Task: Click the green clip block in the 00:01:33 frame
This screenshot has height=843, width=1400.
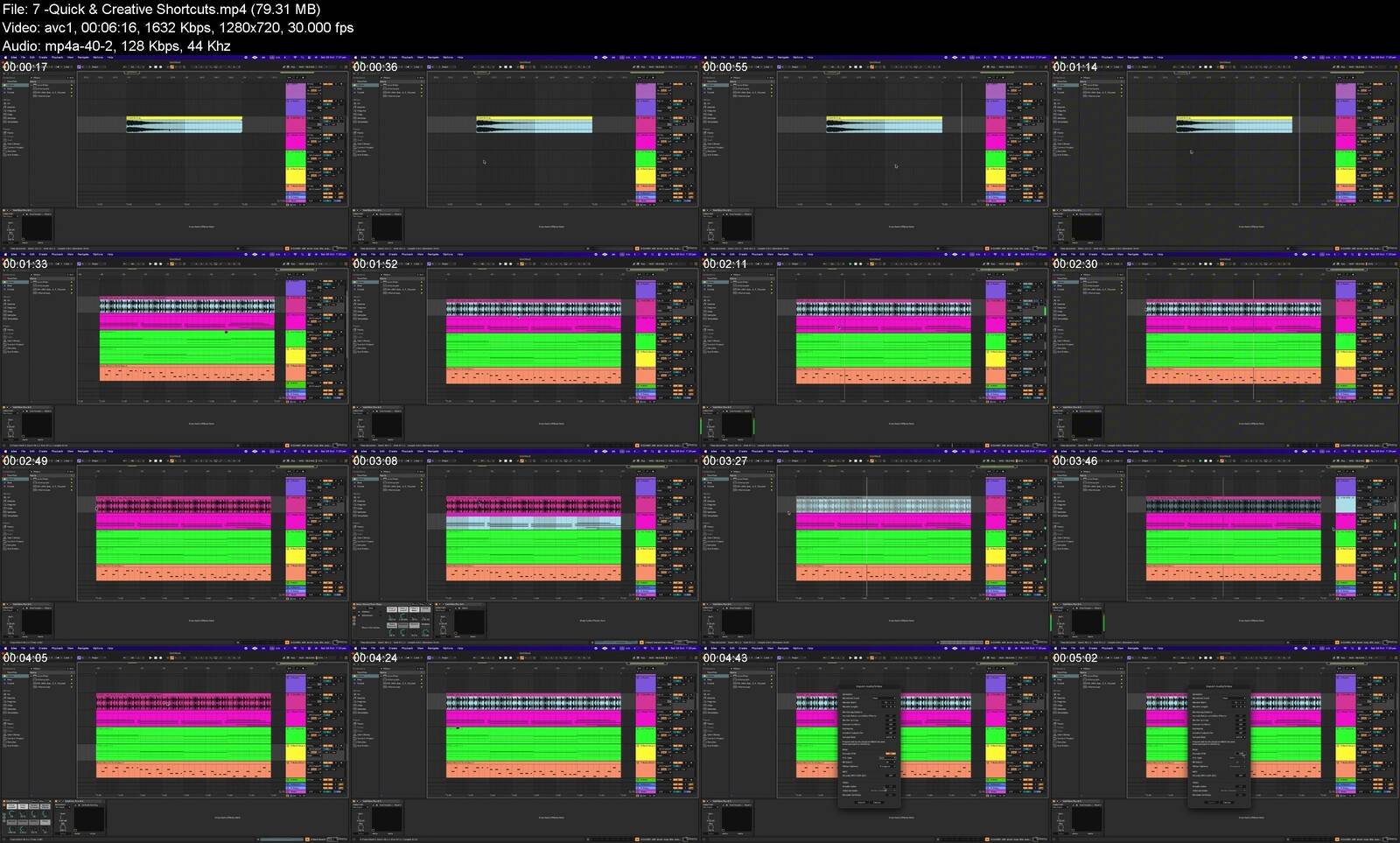Action: (187, 348)
